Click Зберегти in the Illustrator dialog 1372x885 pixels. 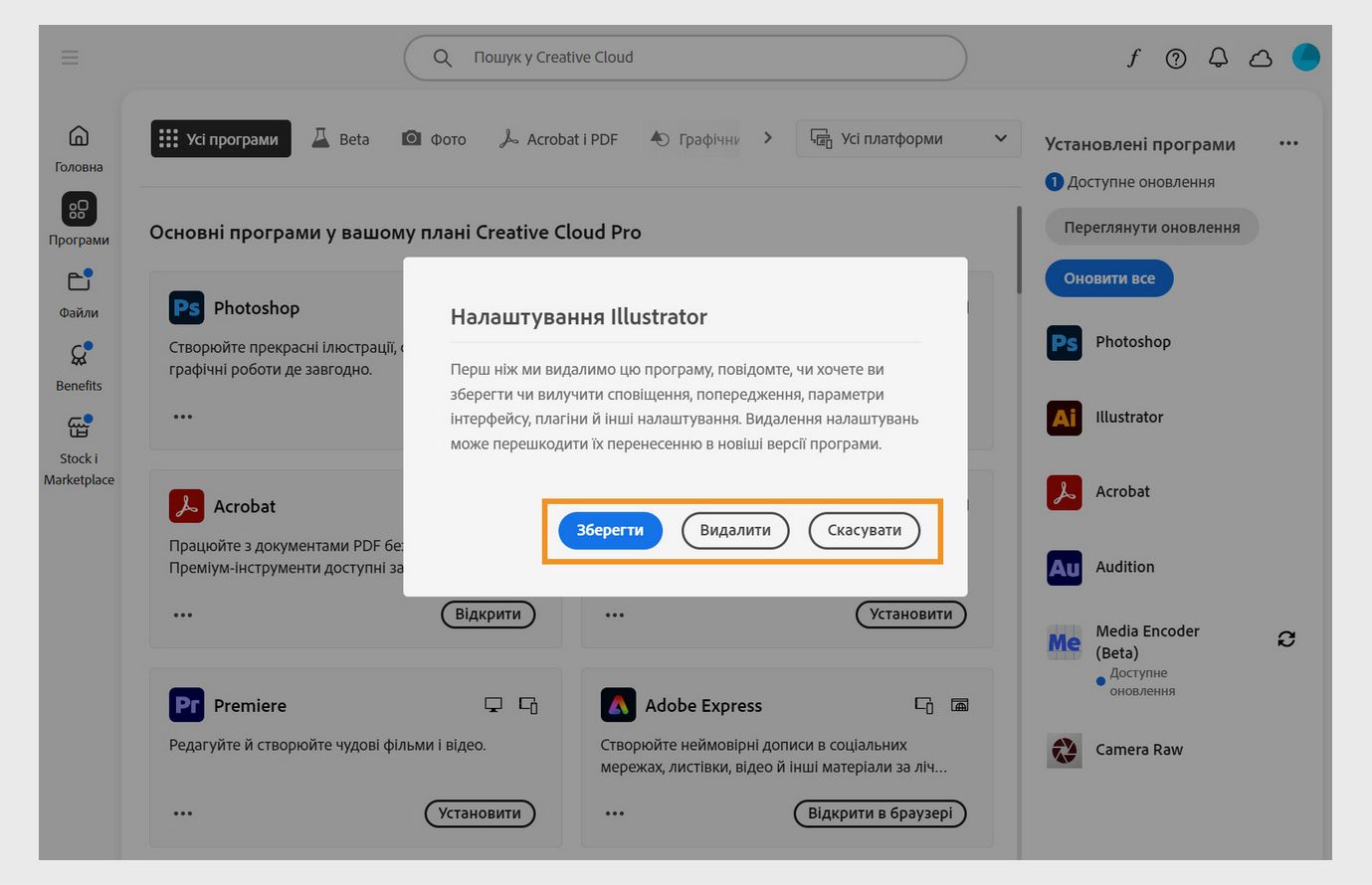click(x=610, y=531)
